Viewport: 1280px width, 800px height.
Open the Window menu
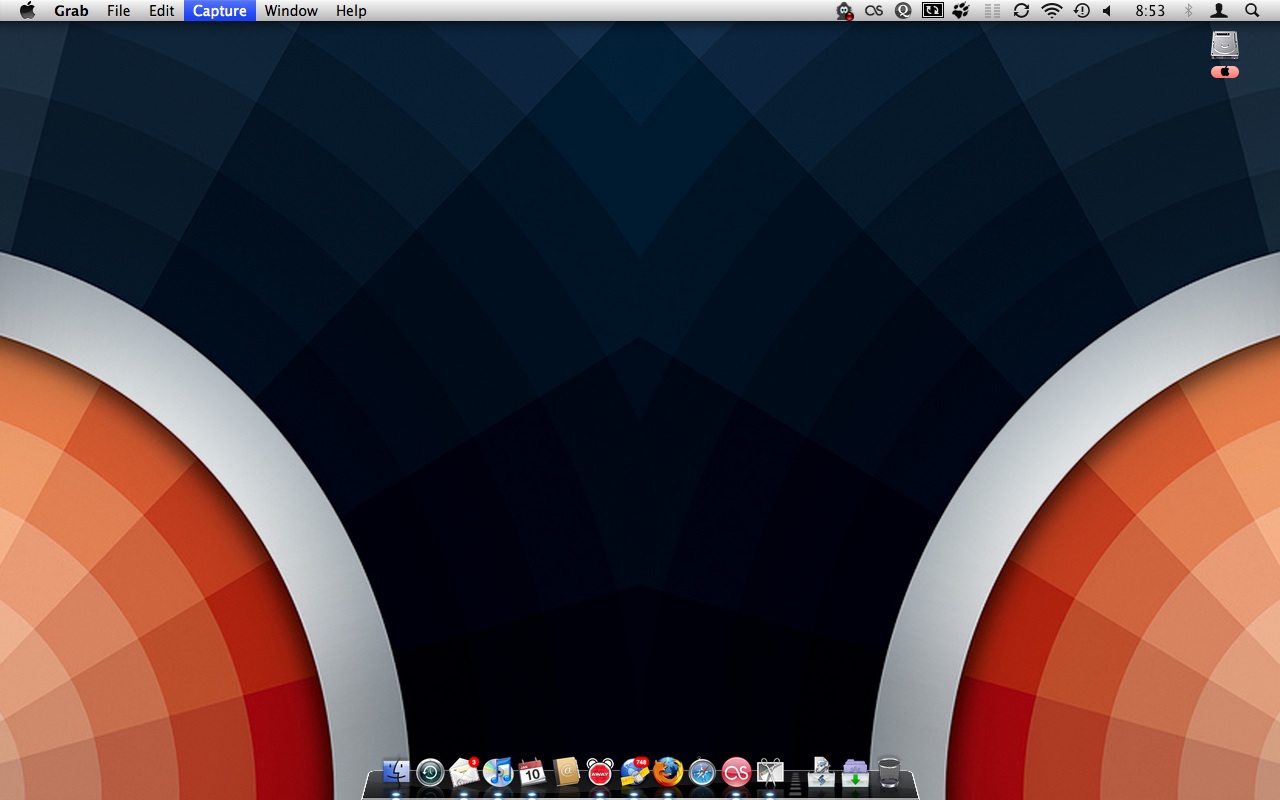(x=291, y=11)
